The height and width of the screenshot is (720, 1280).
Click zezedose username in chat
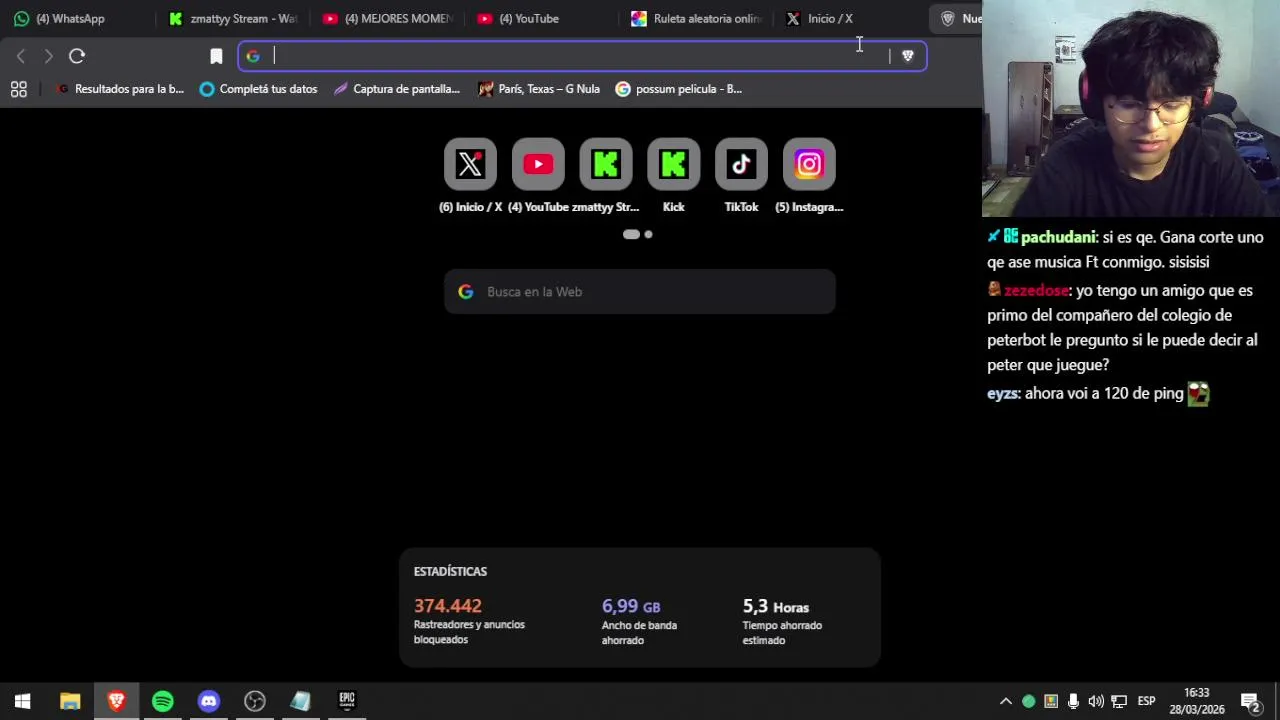click(x=1036, y=291)
